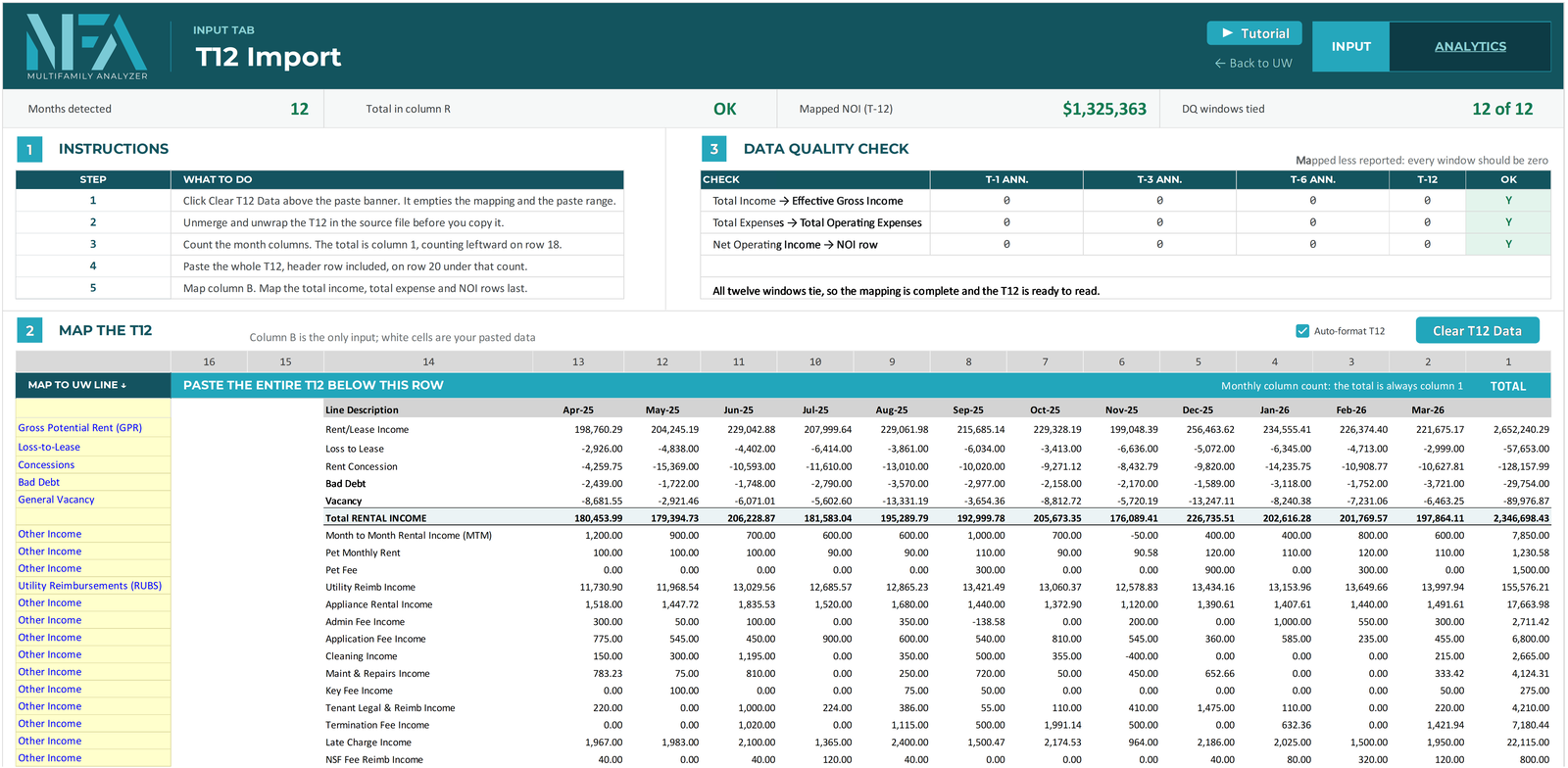Click the DQ windows tied value 12 of 12
This screenshot has height=768, width=1568.
(1501, 109)
